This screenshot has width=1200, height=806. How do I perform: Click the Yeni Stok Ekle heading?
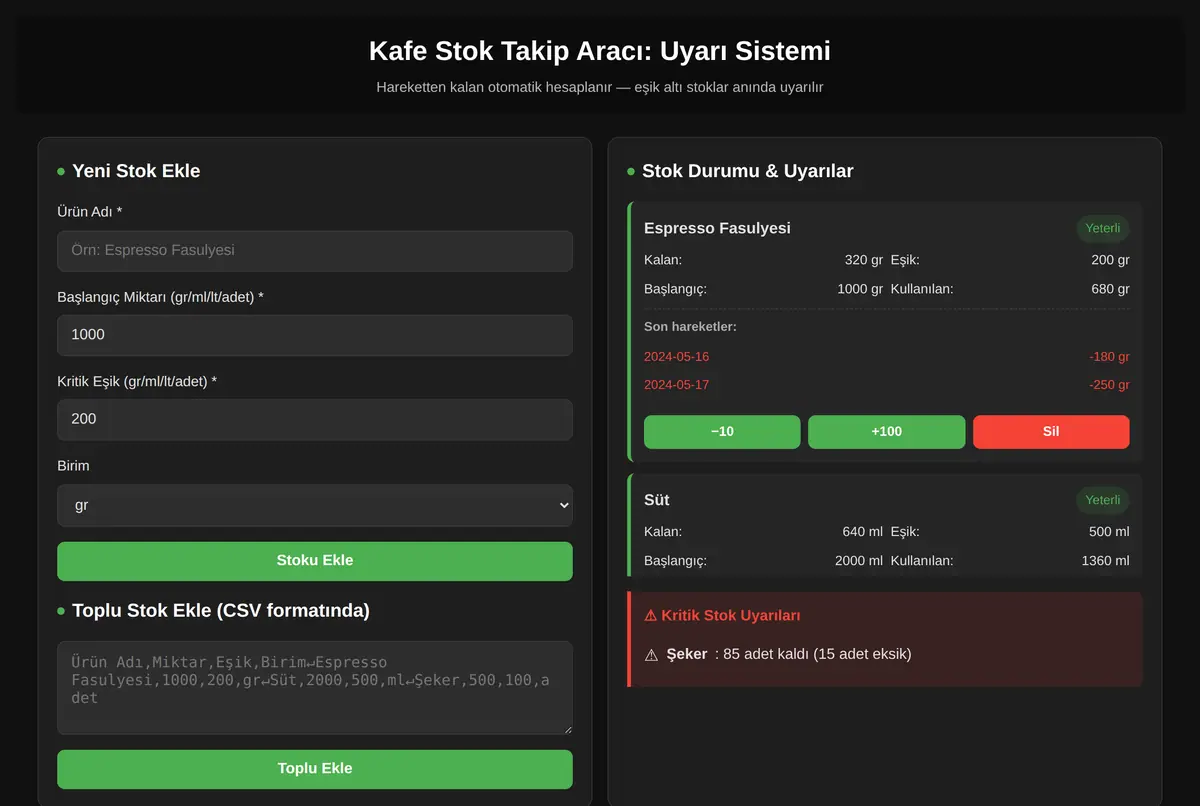136,171
